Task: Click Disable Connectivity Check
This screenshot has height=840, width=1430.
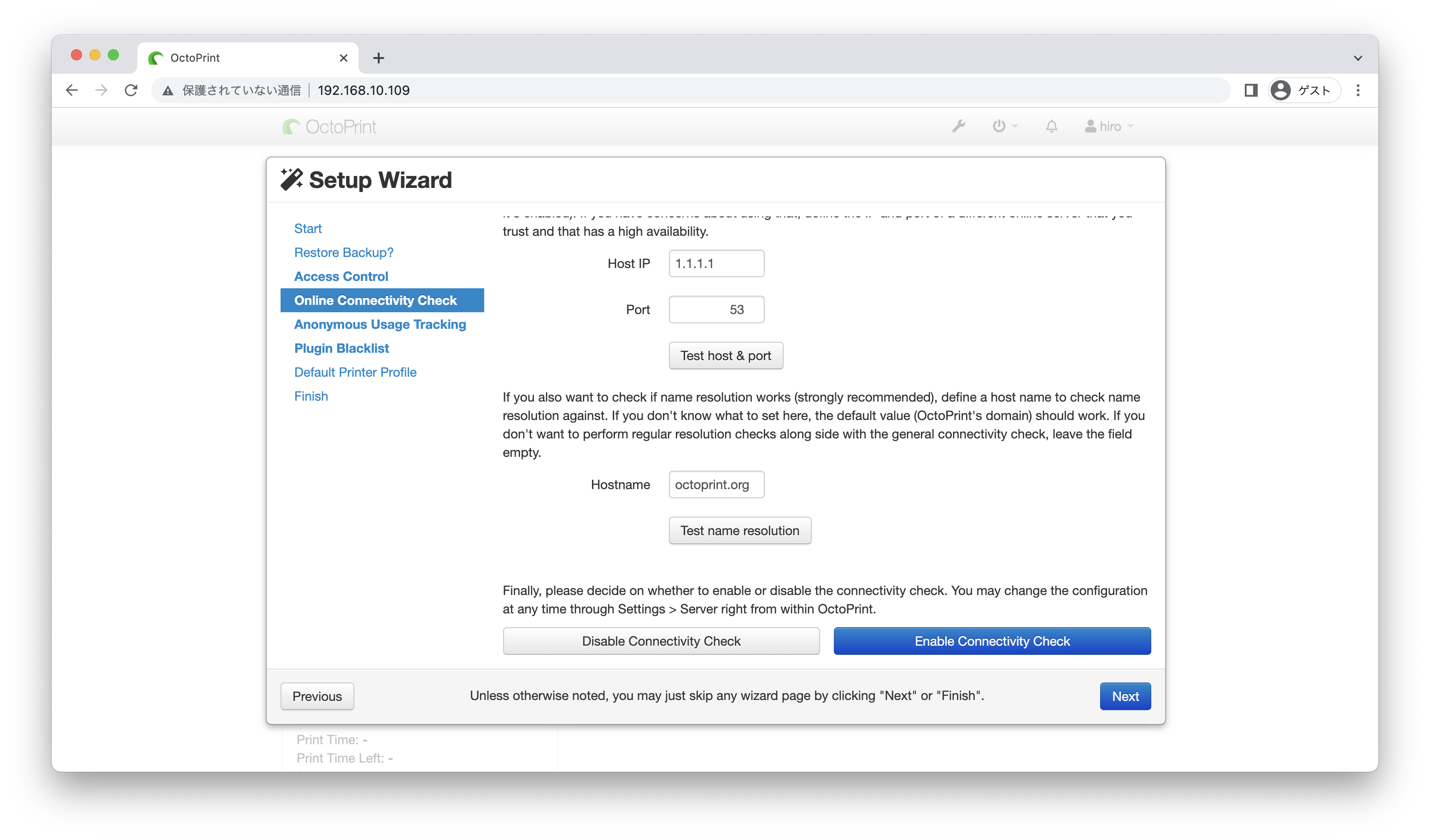Action: (x=661, y=642)
